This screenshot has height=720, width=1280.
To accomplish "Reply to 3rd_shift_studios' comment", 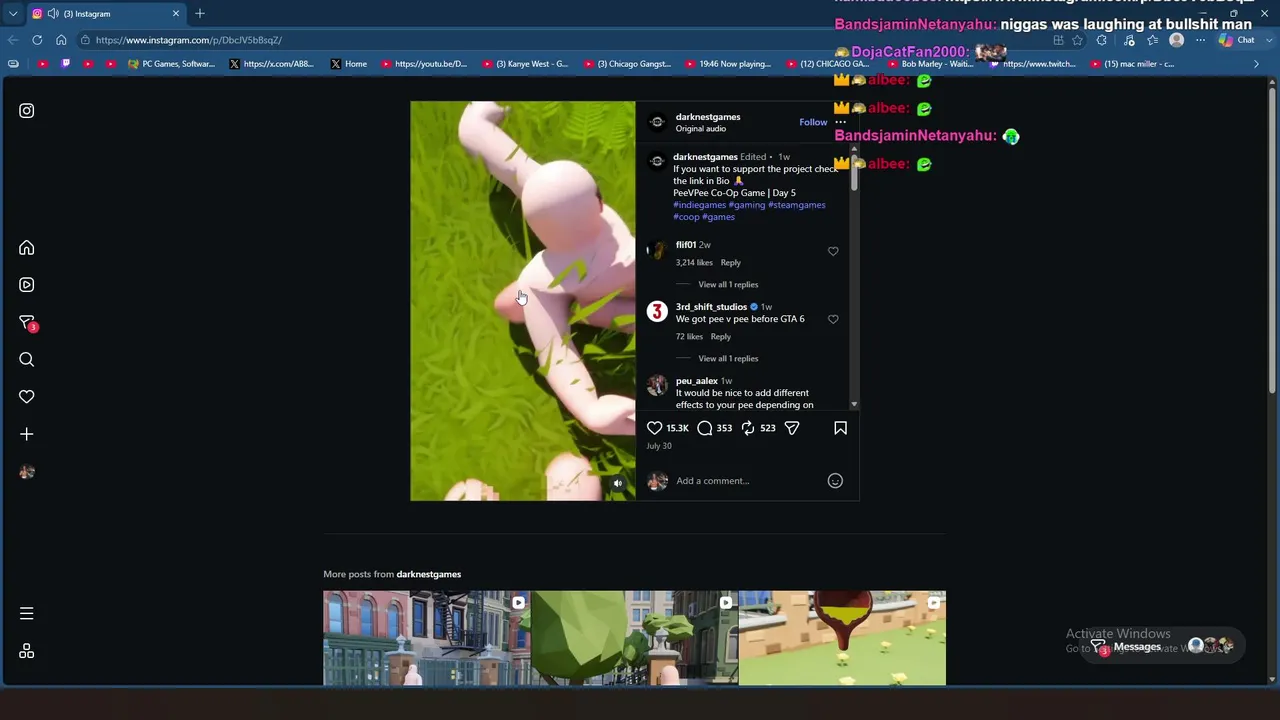I will pyautogui.click(x=721, y=337).
